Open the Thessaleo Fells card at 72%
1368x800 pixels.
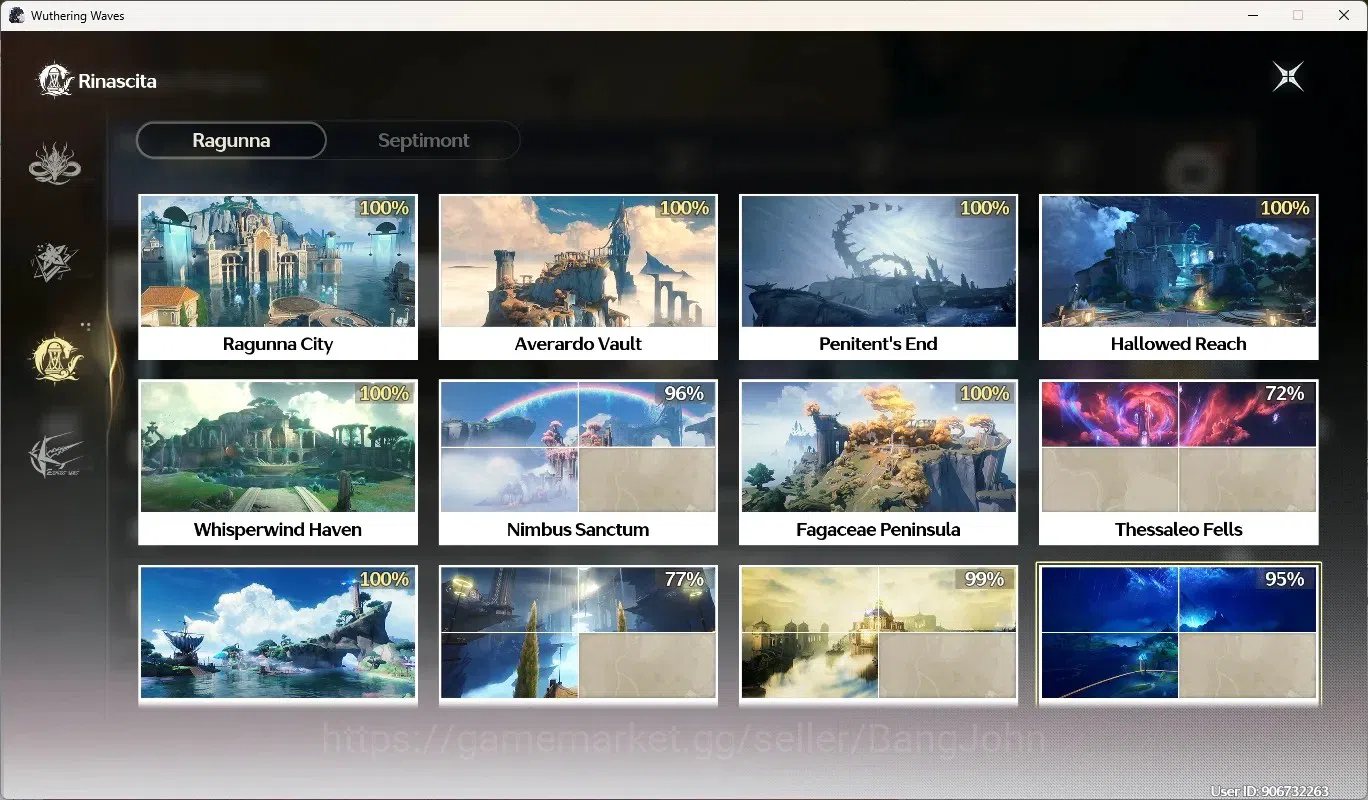[1179, 462]
